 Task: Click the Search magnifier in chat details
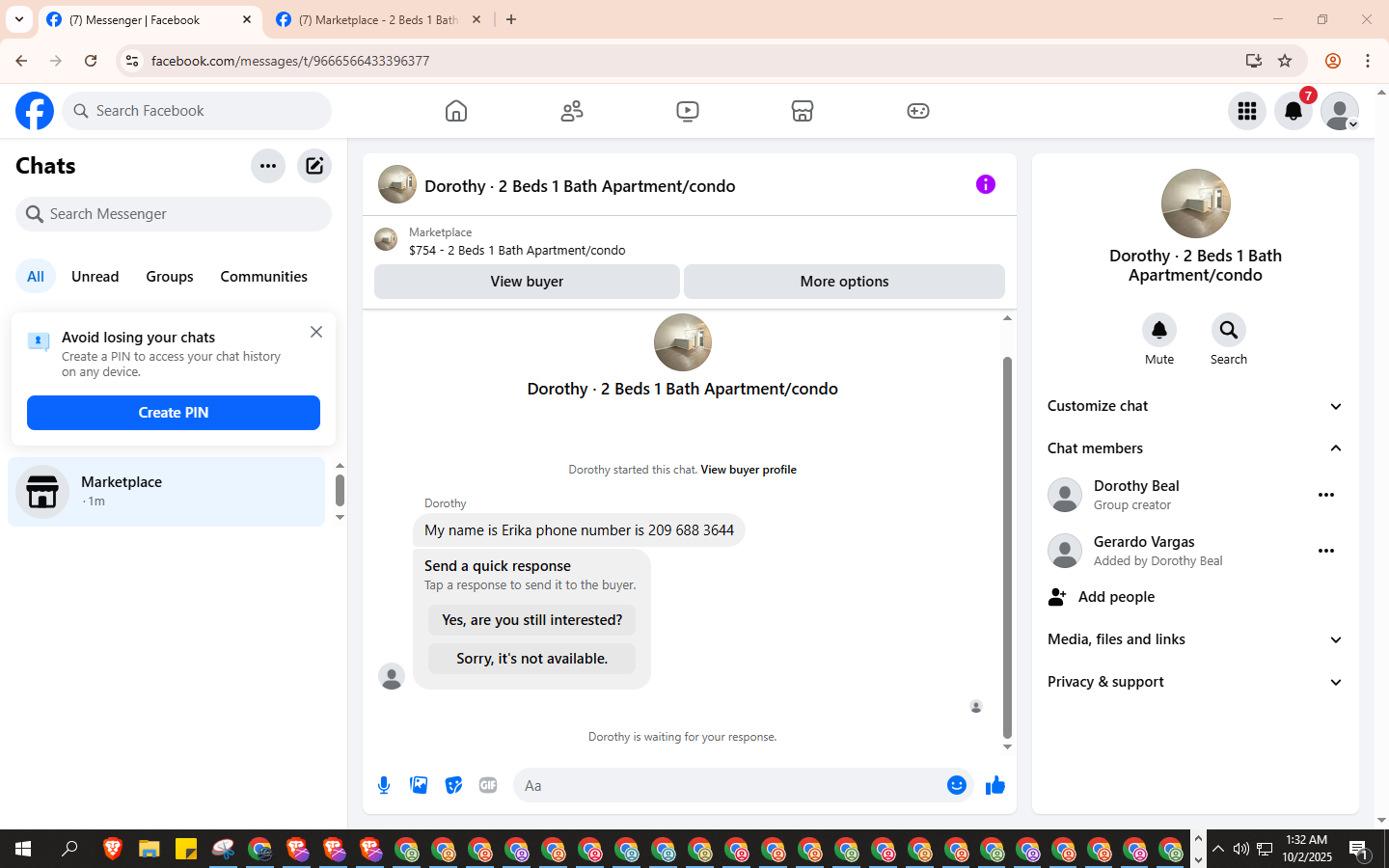click(1229, 330)
